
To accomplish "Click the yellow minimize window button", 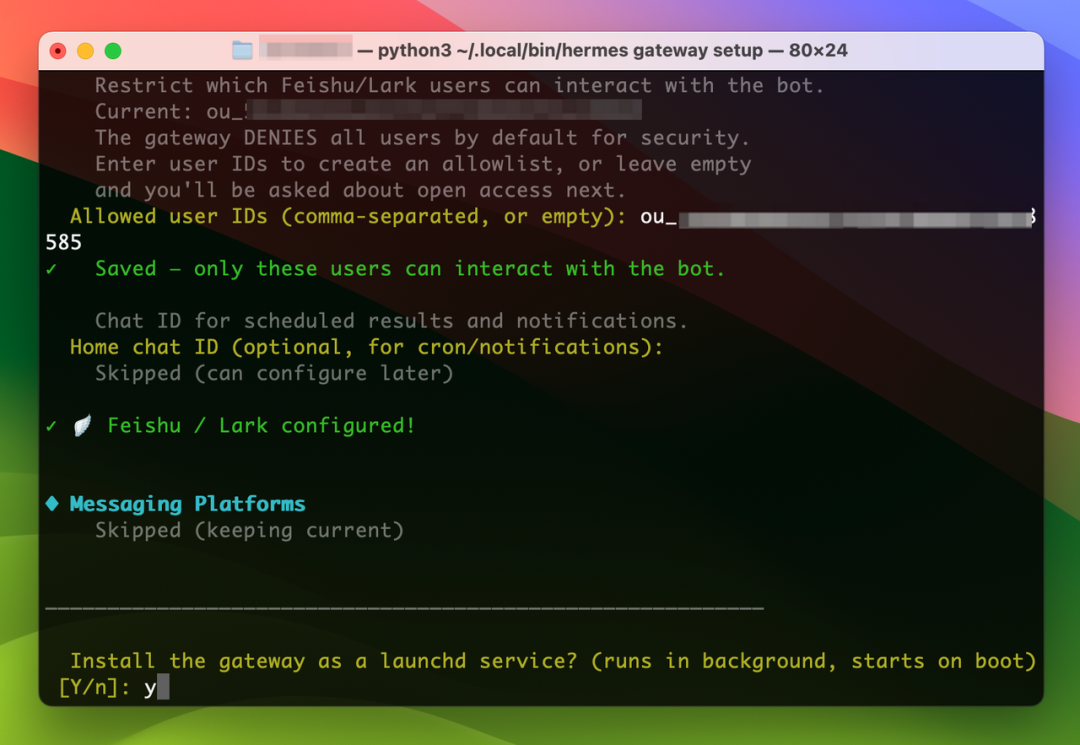I will tap(85, 51).
